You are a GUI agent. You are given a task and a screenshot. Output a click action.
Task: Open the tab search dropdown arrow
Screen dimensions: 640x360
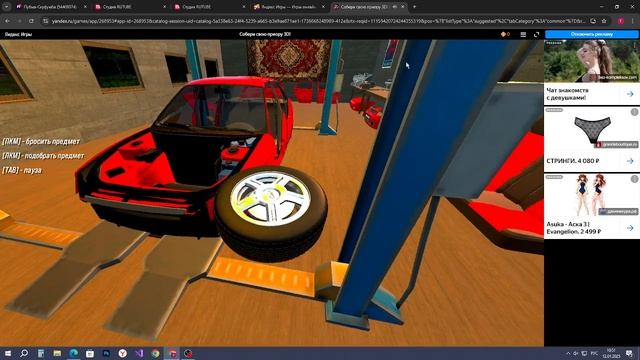6,7
